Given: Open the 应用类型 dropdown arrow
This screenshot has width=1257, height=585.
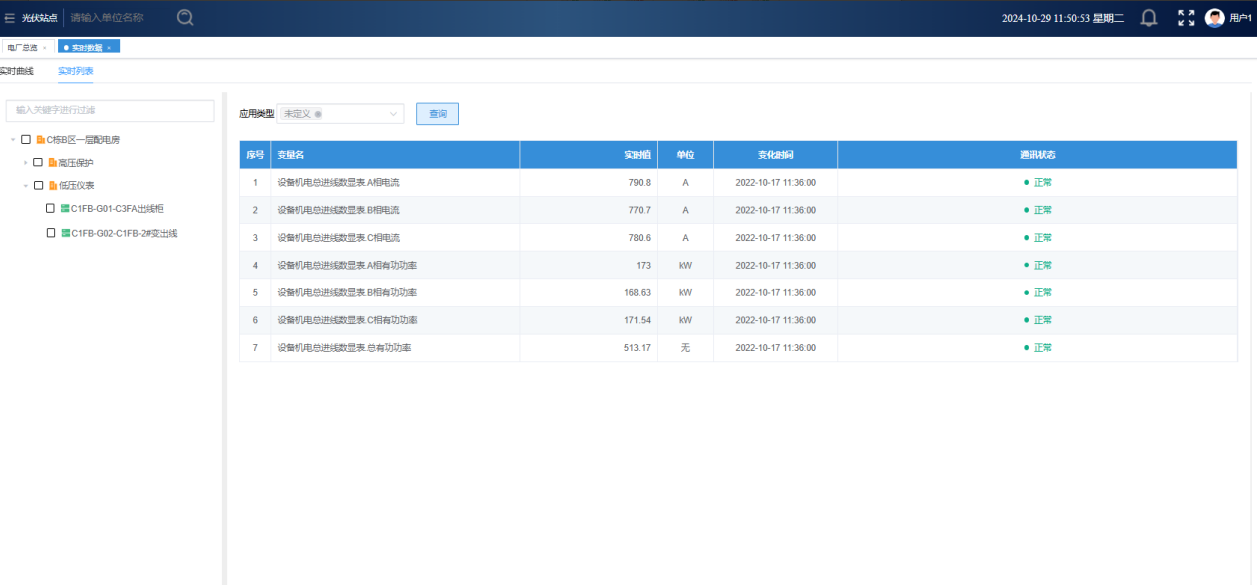Looking at the screenshot, I should (x=393, y=114).
